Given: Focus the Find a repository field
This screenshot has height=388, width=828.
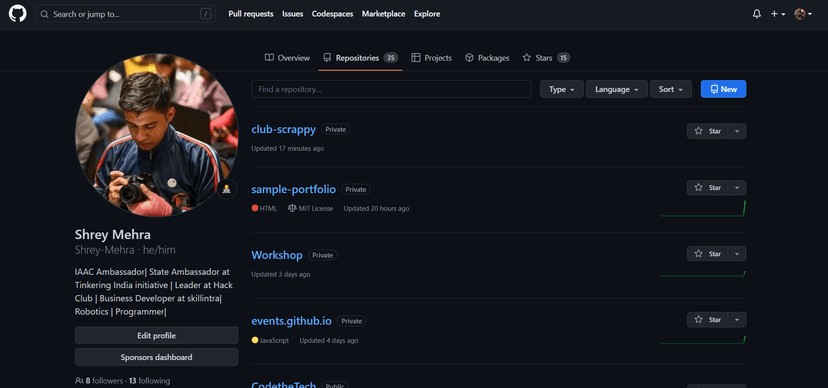Looking at the screenshot, I should coord(391,89).
